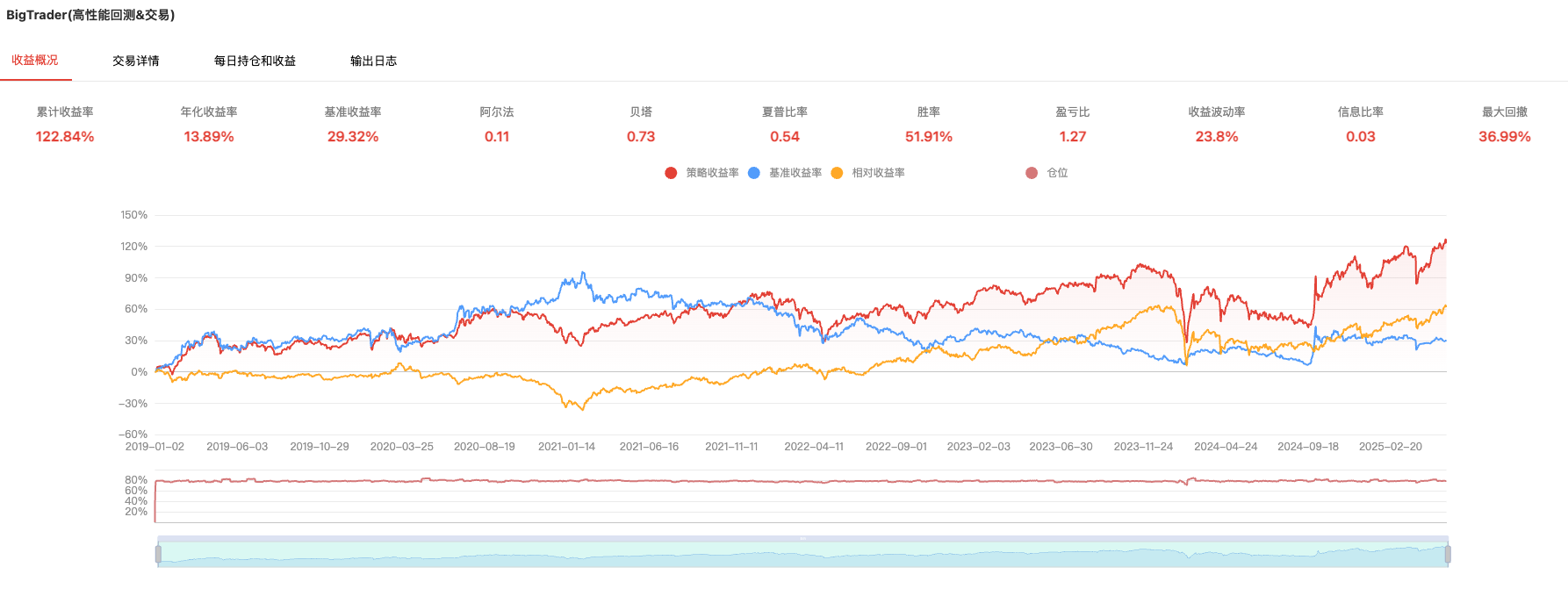Hide the blue 基准收益率 series via legend
This screenshot has height=596, width=1568.
[754, 173]
